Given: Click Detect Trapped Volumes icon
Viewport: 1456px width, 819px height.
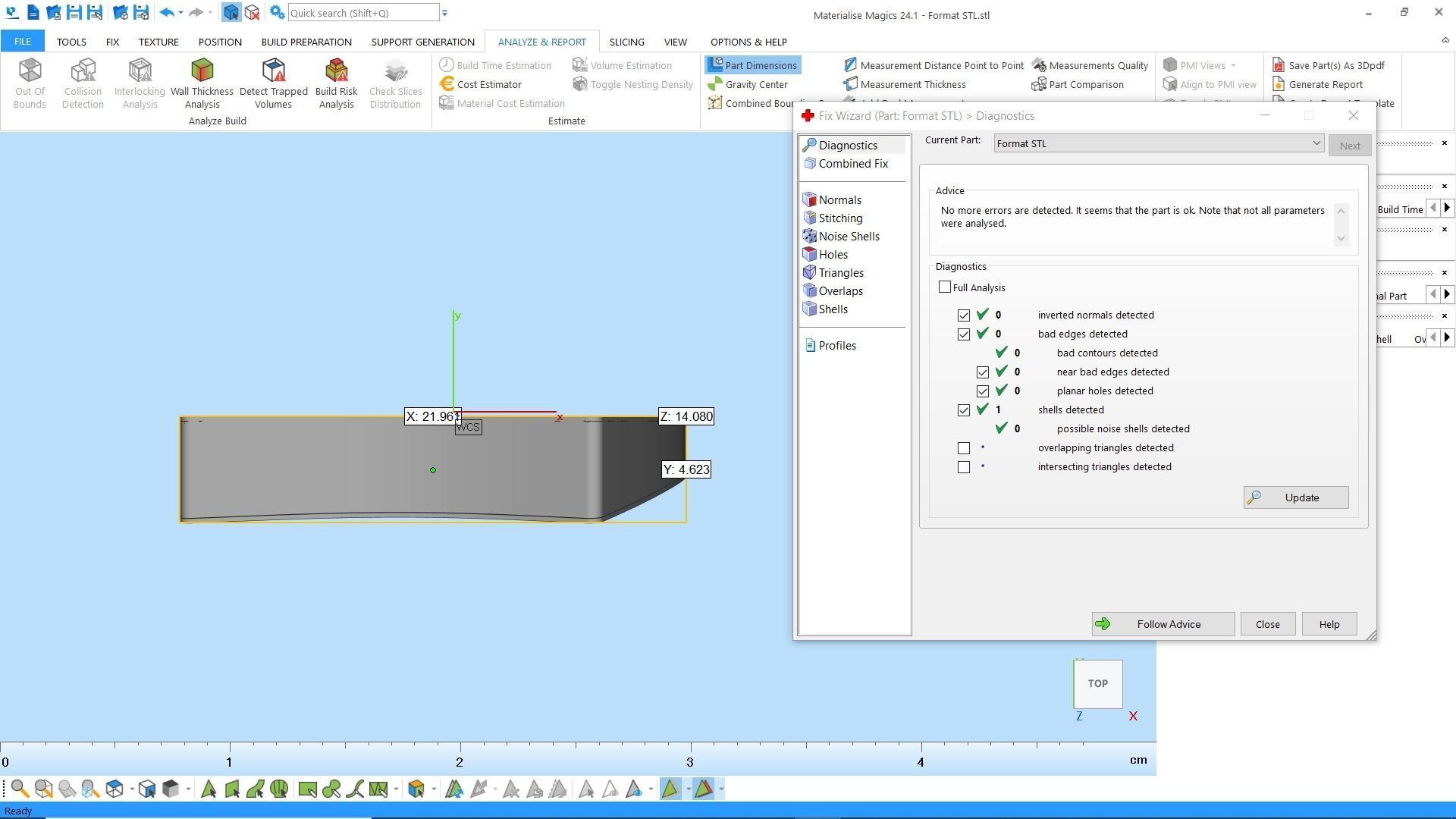Looking at the screenshot, I should (273, 83).
